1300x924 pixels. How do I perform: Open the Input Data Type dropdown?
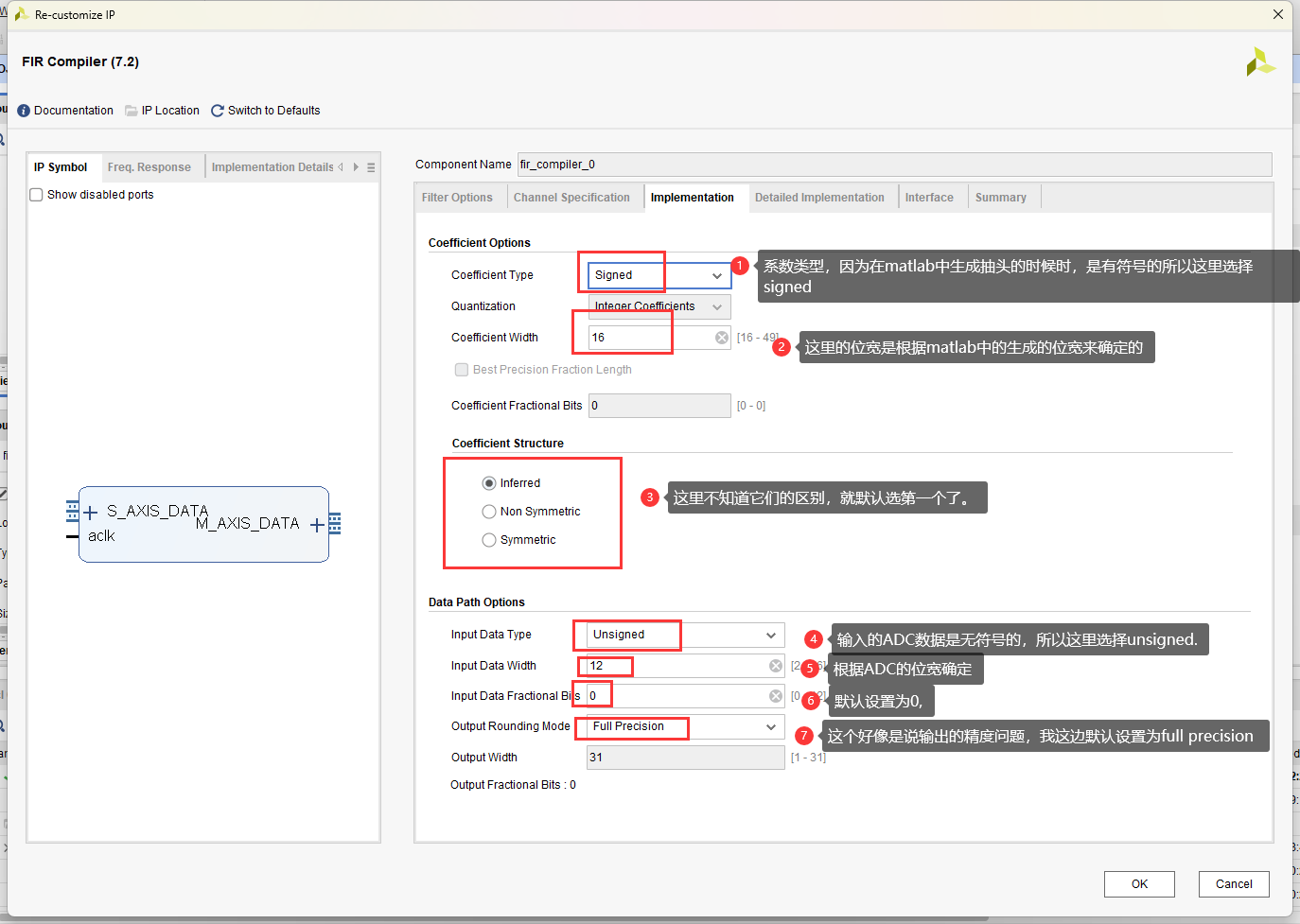coord(686,635)
